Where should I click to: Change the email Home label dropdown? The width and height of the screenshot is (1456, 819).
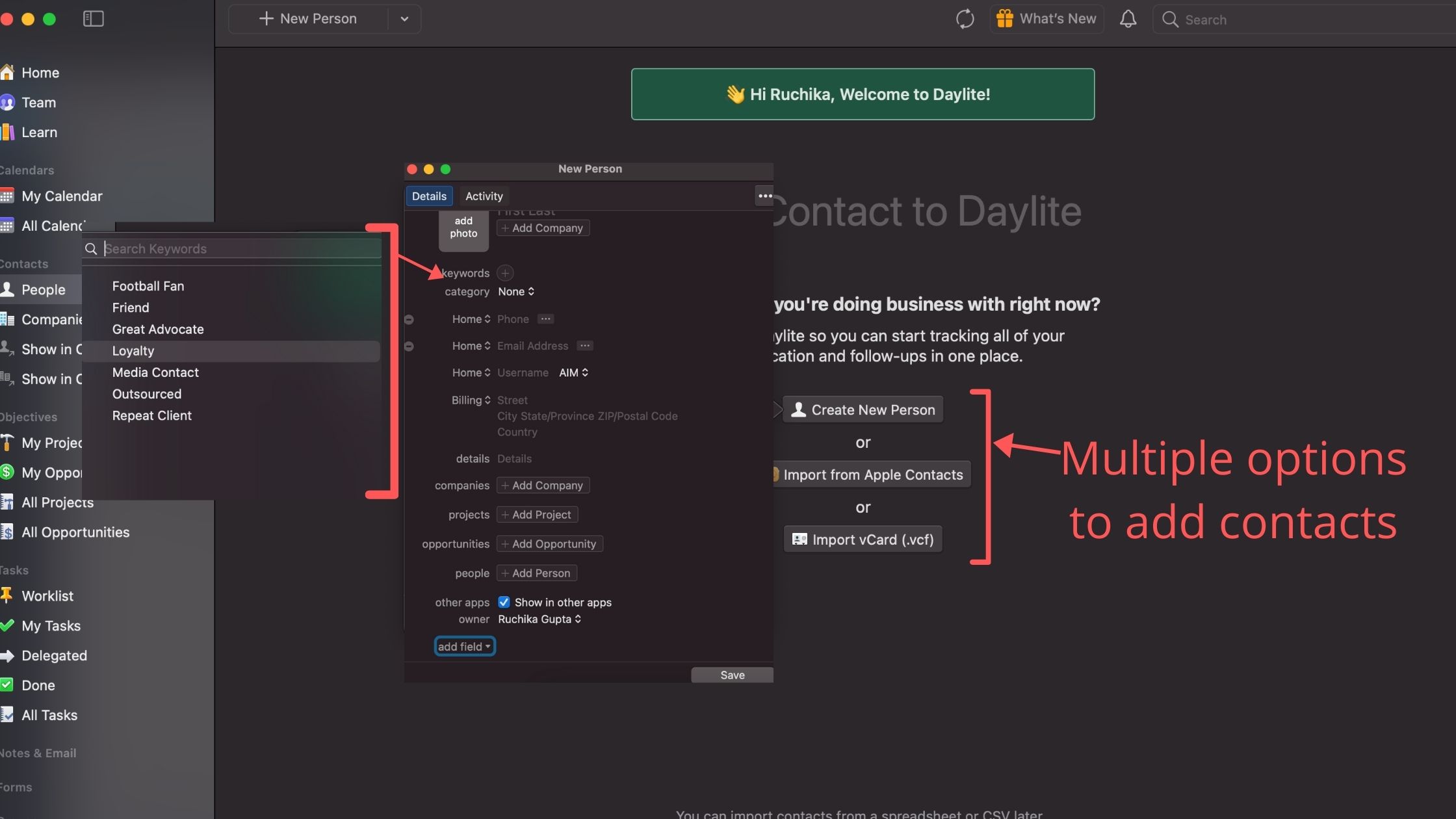[x=471, y=346]
